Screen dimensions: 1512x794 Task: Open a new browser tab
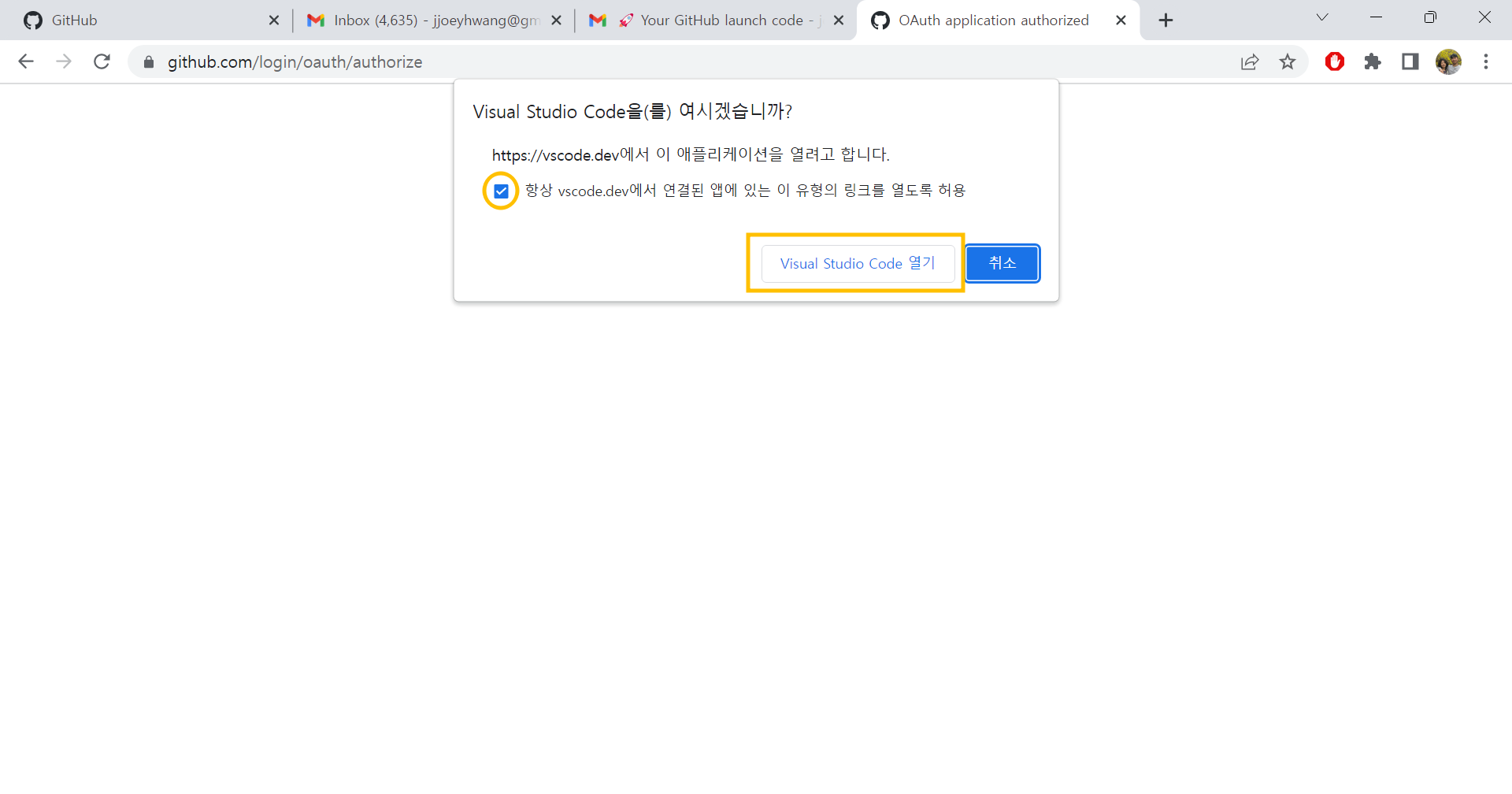coord(1166,20)
